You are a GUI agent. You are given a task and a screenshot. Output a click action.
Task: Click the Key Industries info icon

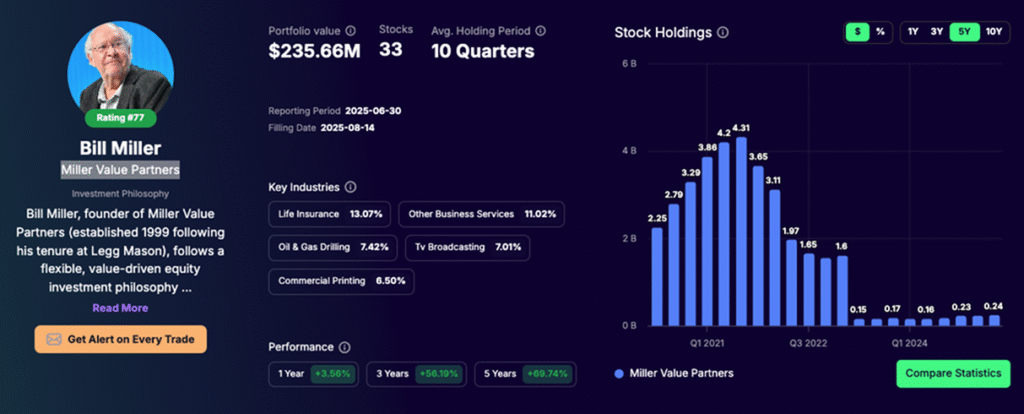350,187
